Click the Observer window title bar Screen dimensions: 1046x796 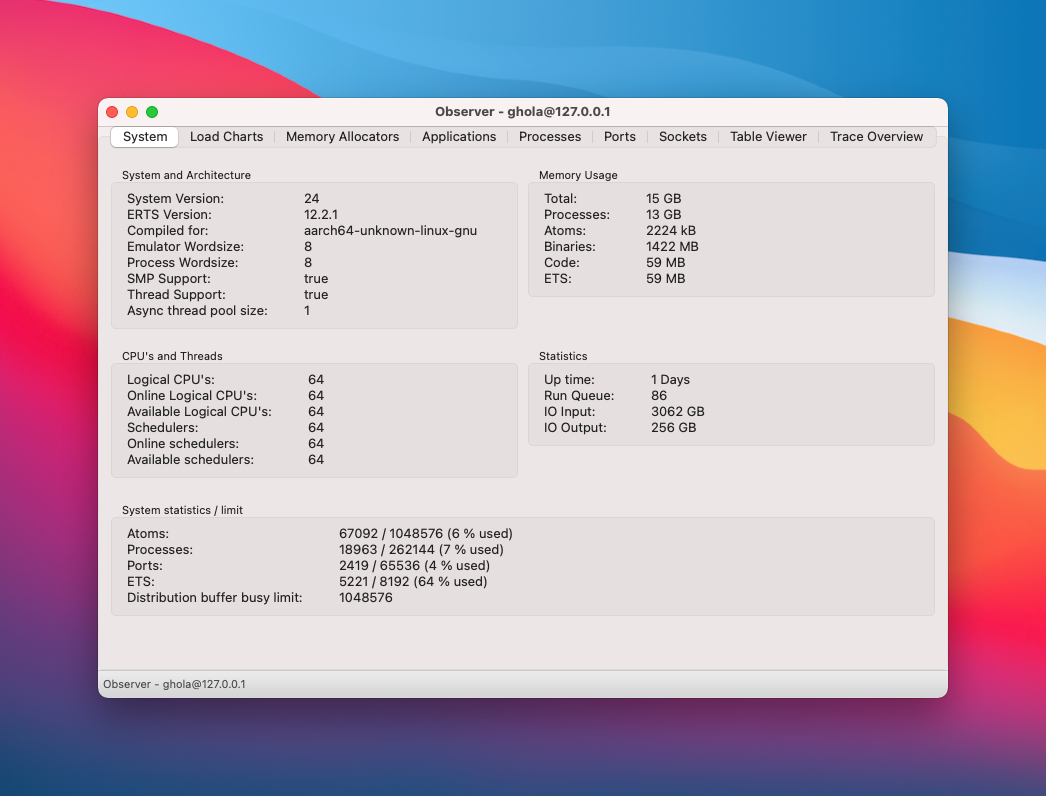(522, 112)
